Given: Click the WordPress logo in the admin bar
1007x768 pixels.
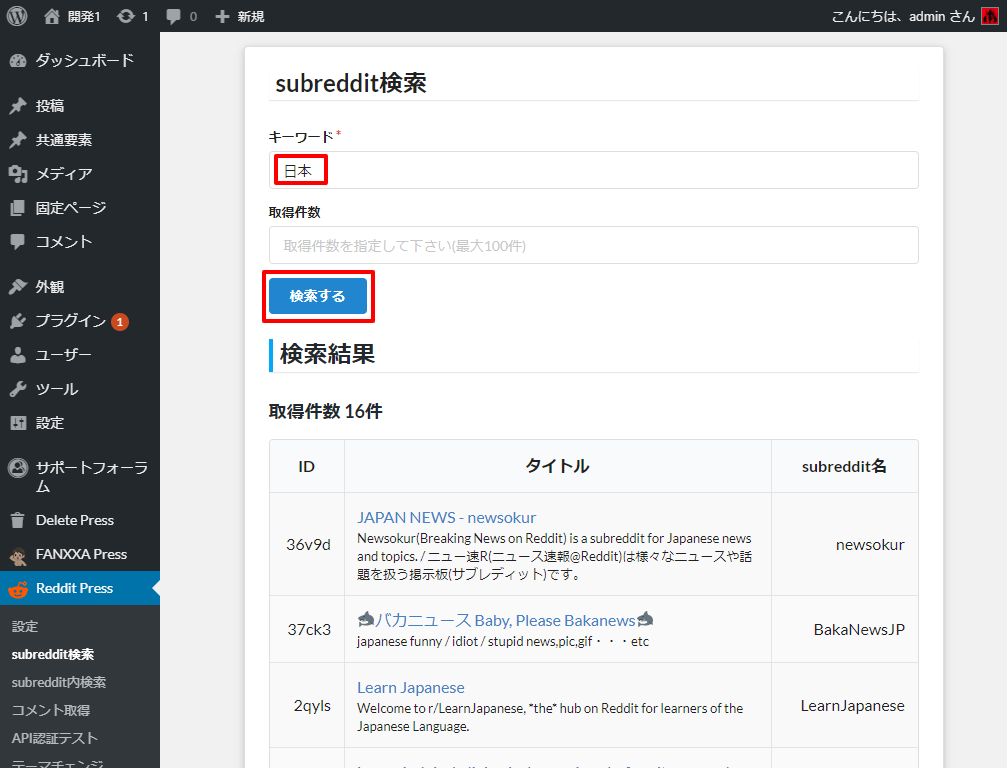Looking at the screenshot, I should click(15, 16).
